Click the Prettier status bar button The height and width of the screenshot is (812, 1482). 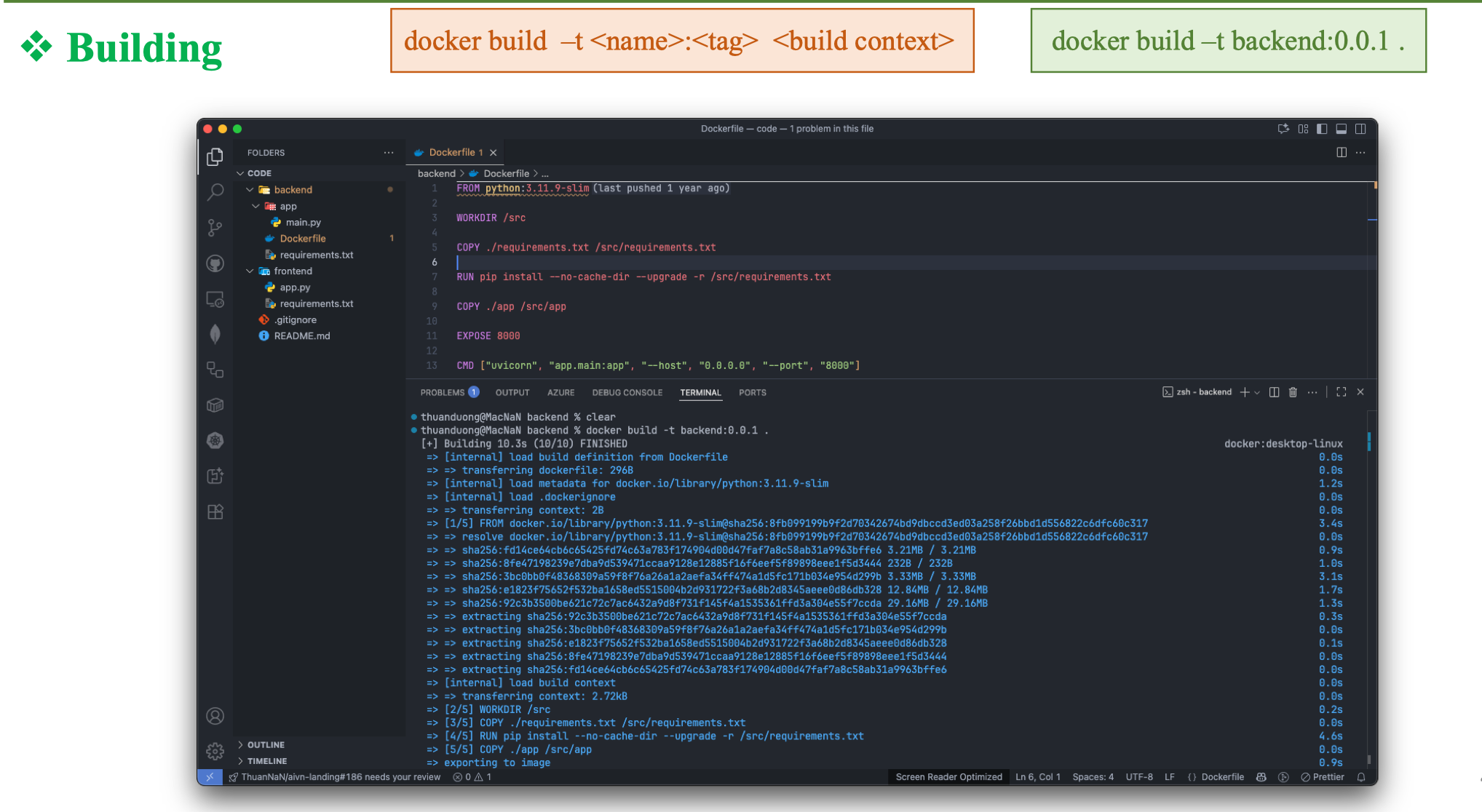coord(1323,777)
